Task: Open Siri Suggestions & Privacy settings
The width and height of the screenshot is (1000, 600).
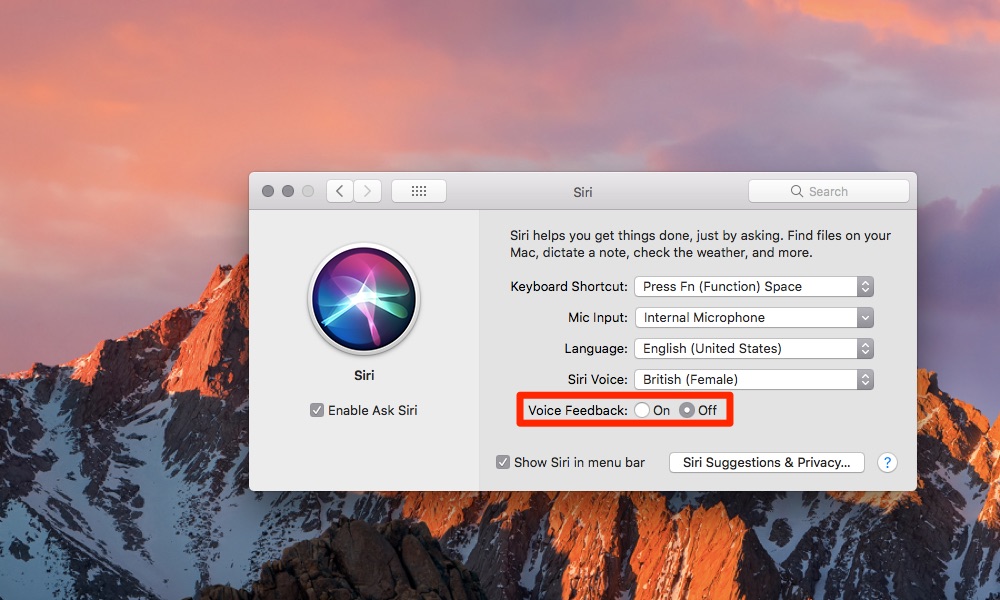Action: coord(767,462)
